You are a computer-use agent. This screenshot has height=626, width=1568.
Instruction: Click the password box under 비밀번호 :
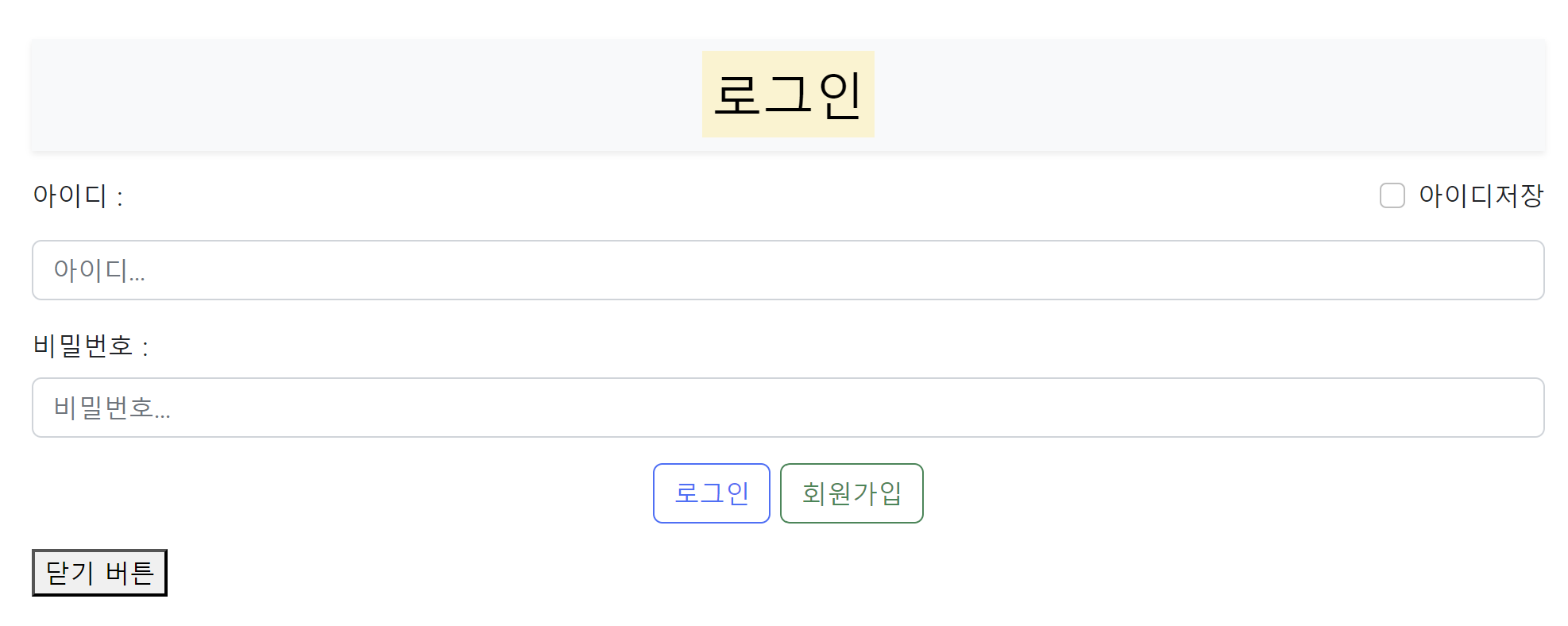tap(786, 408)
